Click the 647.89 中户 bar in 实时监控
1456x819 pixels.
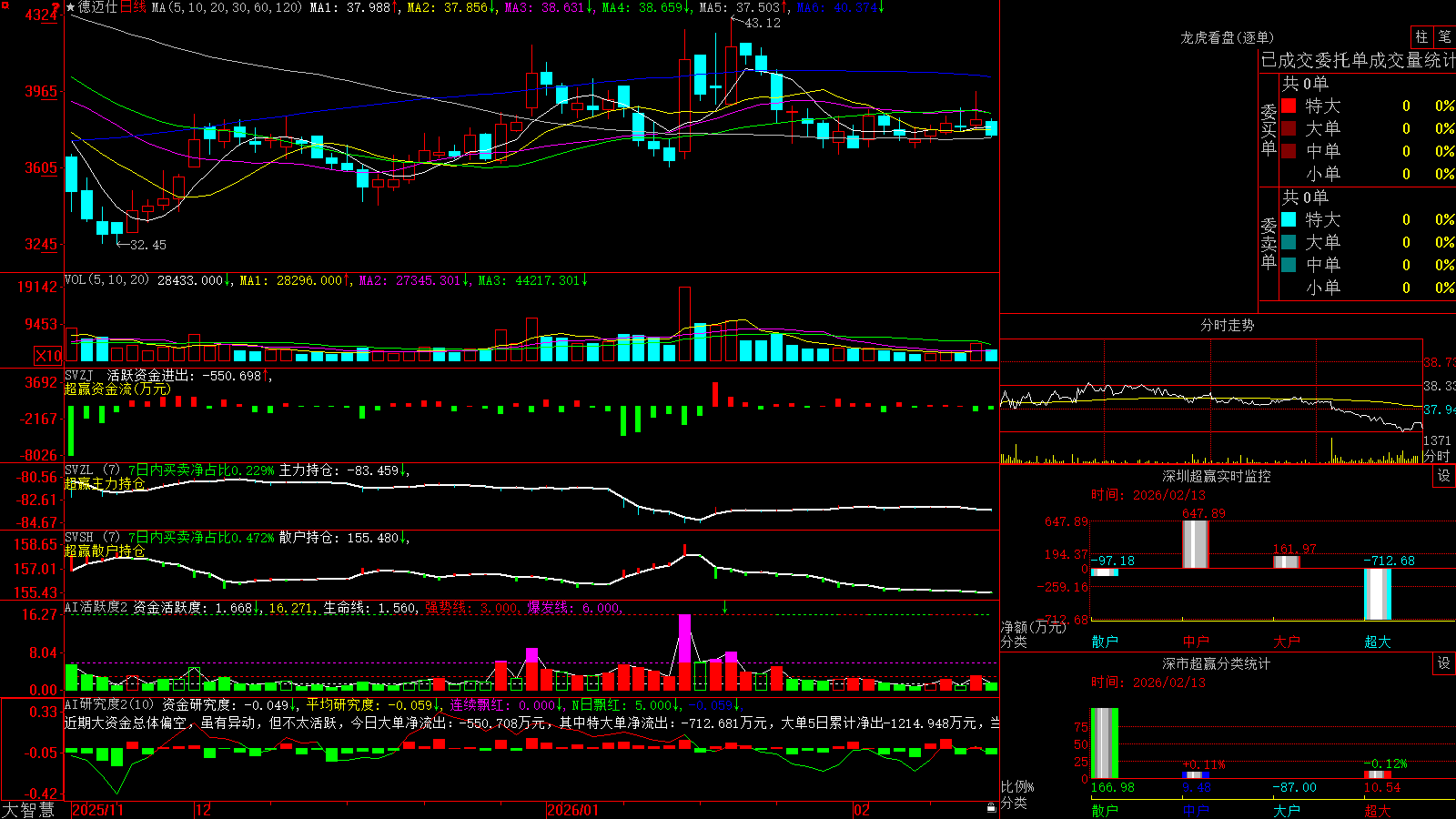[x=1196, y=544]
